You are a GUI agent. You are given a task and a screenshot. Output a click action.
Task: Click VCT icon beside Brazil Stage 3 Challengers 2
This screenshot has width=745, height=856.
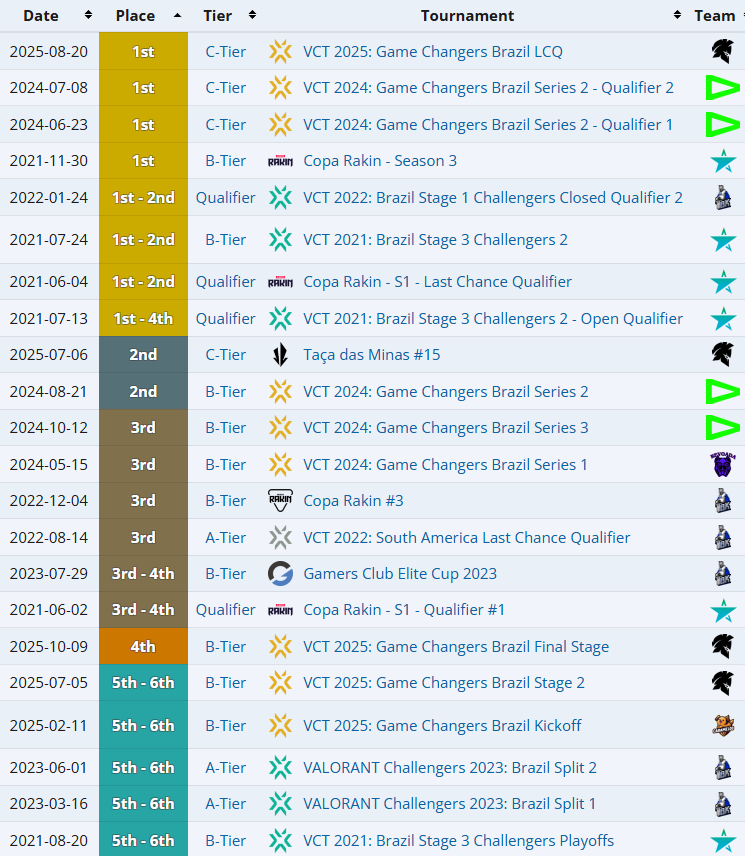281,240
